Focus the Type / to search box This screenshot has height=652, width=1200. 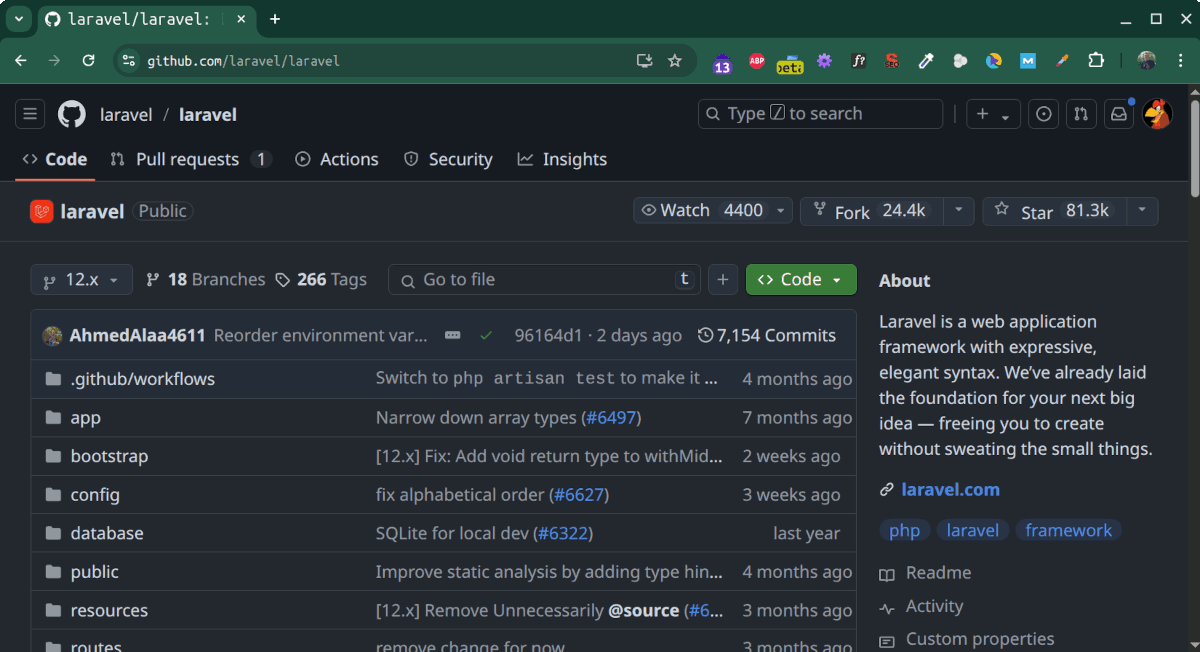click(x=820, y=114)
